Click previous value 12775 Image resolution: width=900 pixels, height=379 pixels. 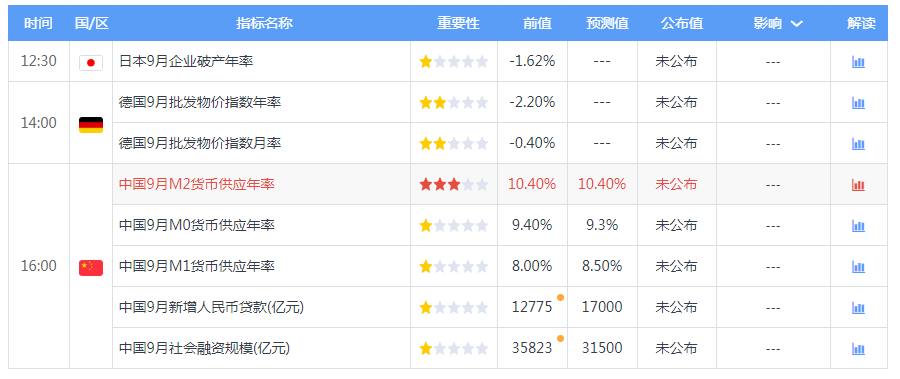[532, 307]
